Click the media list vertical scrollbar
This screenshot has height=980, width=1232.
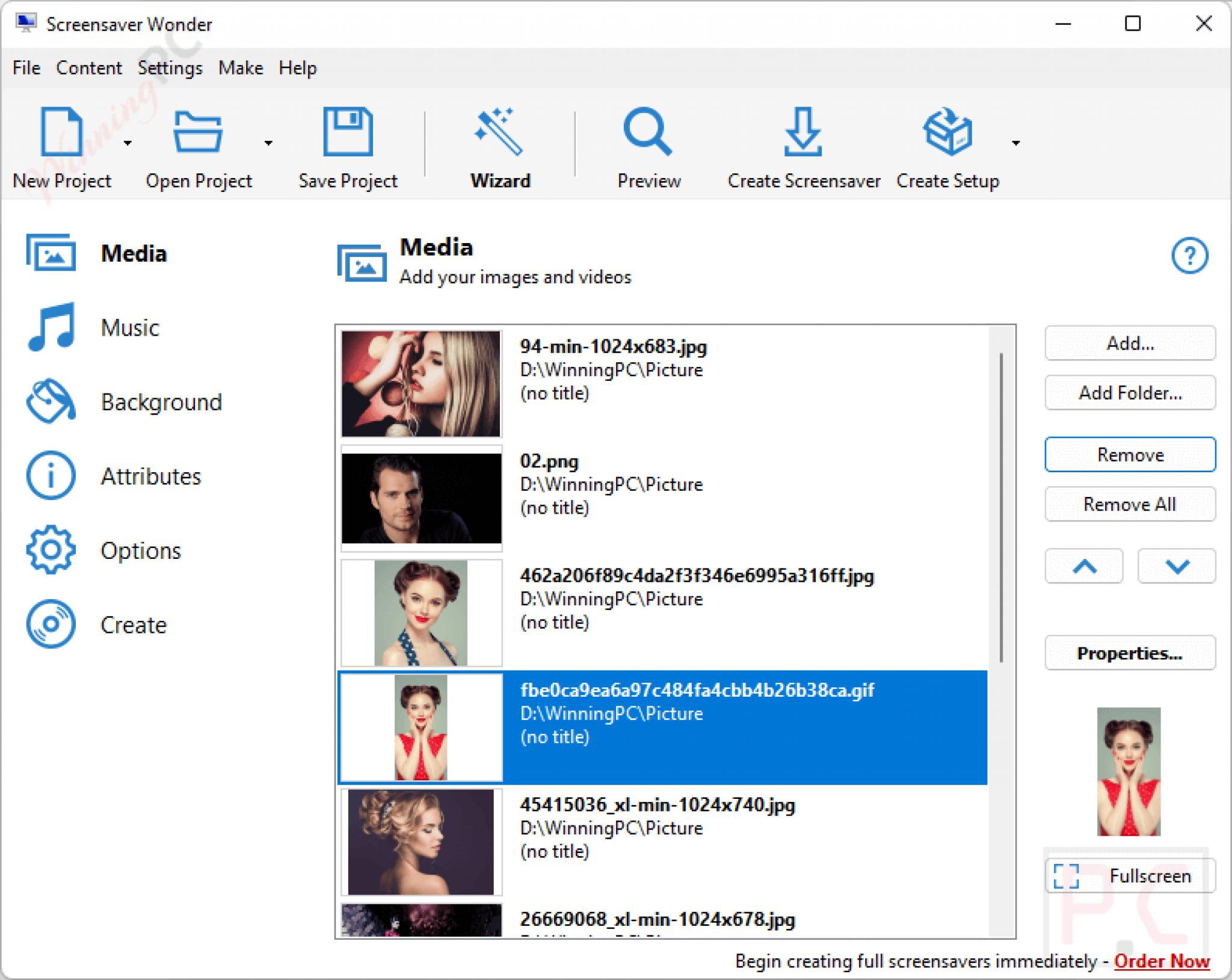click(x=1001, y=507)
